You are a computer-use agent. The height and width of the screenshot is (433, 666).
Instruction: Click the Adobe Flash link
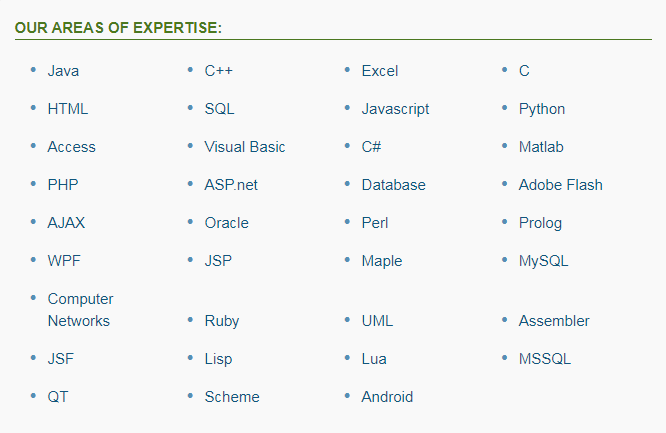click(x=560, y=185)
